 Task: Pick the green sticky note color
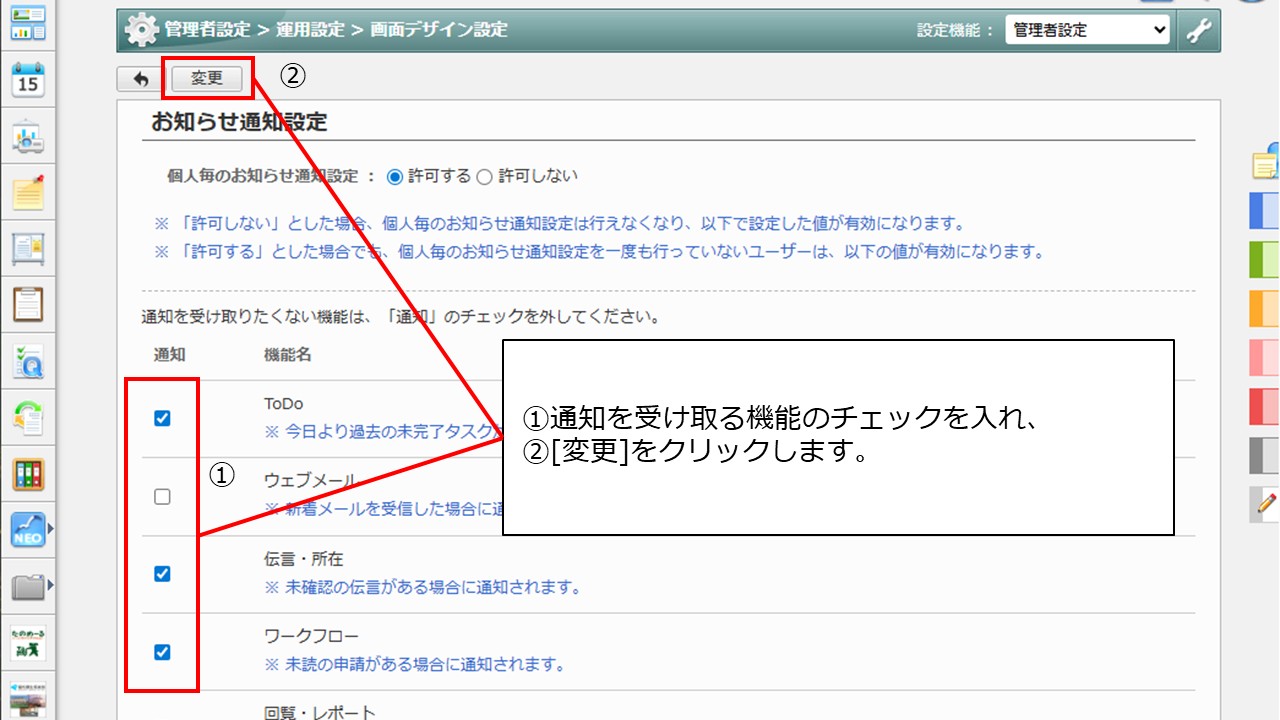point(1266,259)
